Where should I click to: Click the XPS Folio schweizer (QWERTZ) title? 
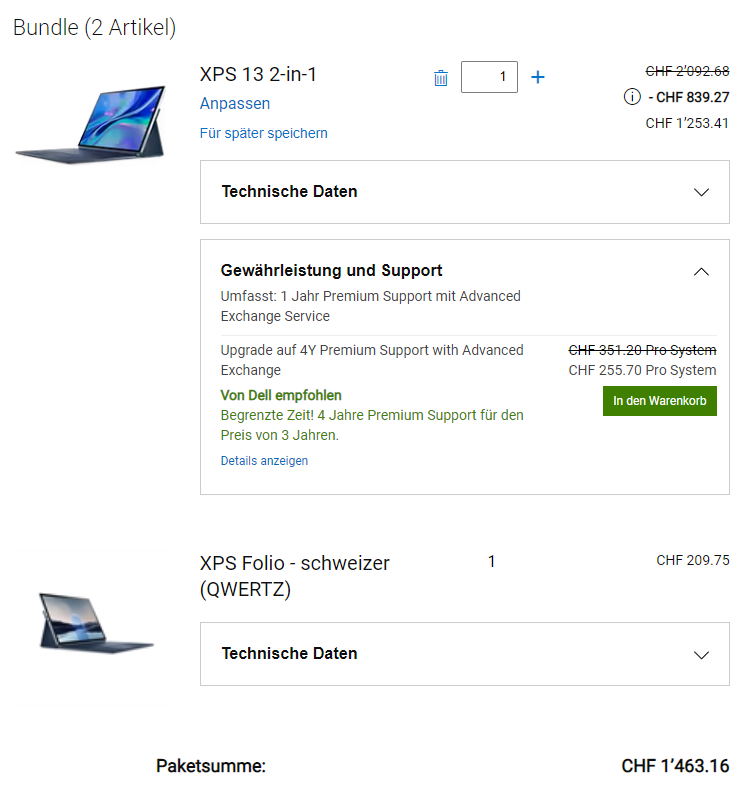click(x=295, y=576)
